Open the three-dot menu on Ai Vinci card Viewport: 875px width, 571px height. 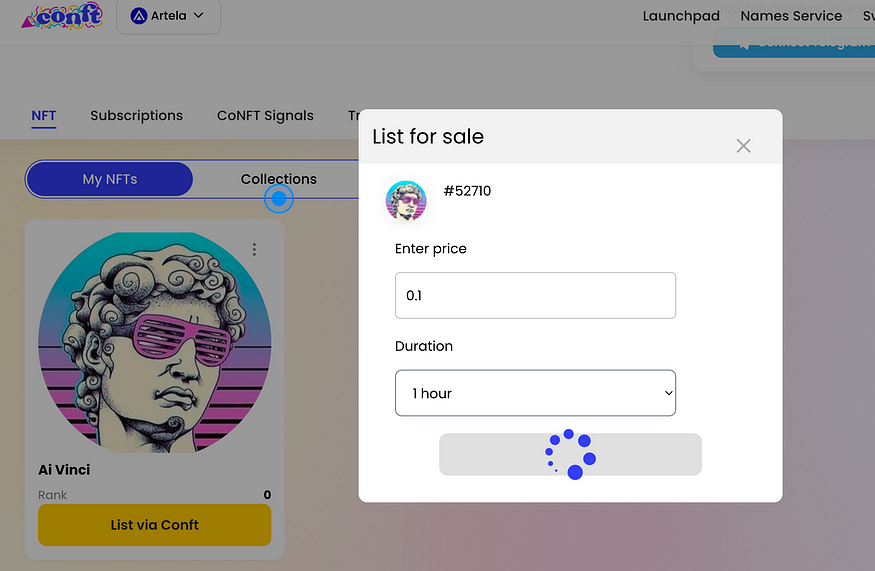click(x=254, y=249)
